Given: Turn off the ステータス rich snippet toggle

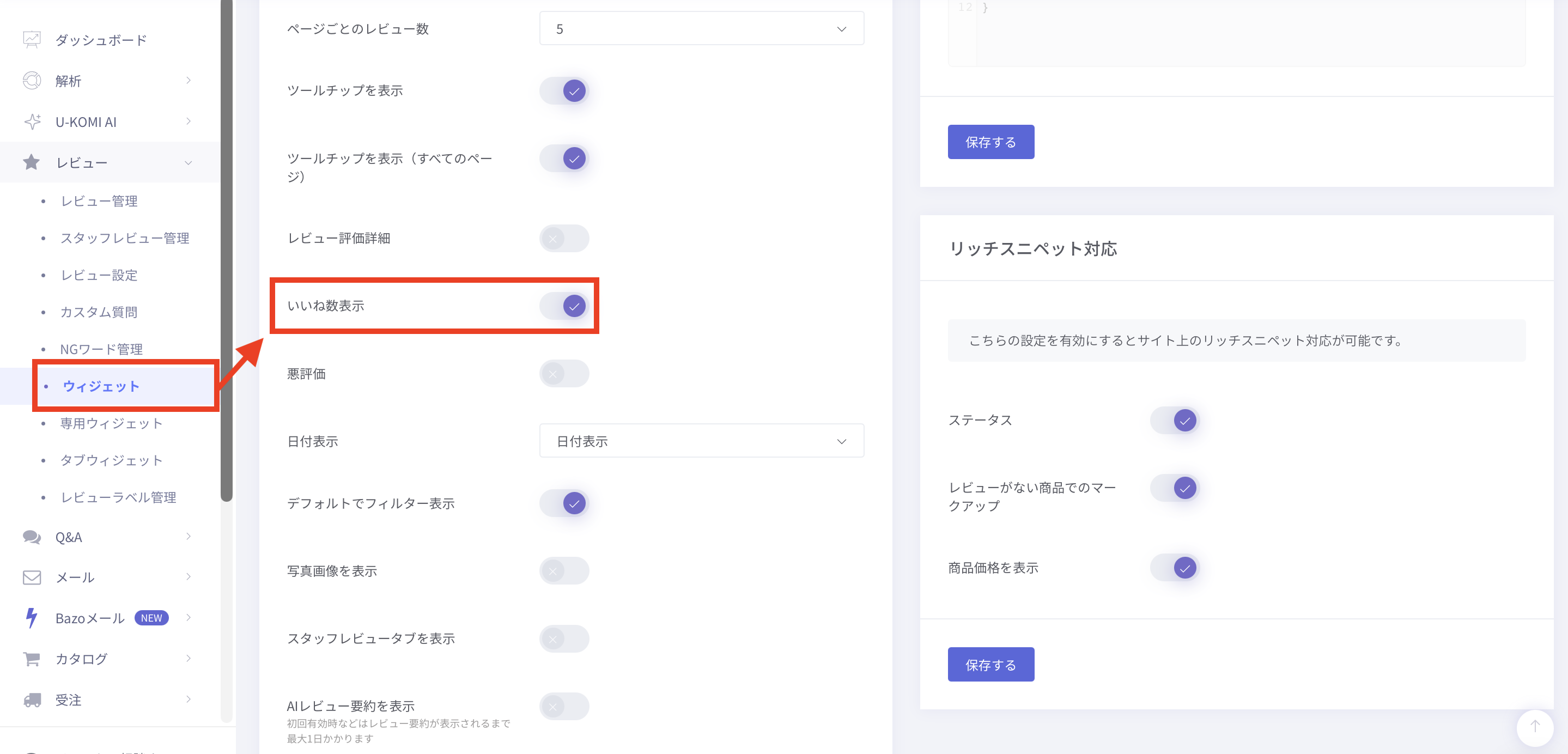Looking at the screenshot, I should point(1175,420).
